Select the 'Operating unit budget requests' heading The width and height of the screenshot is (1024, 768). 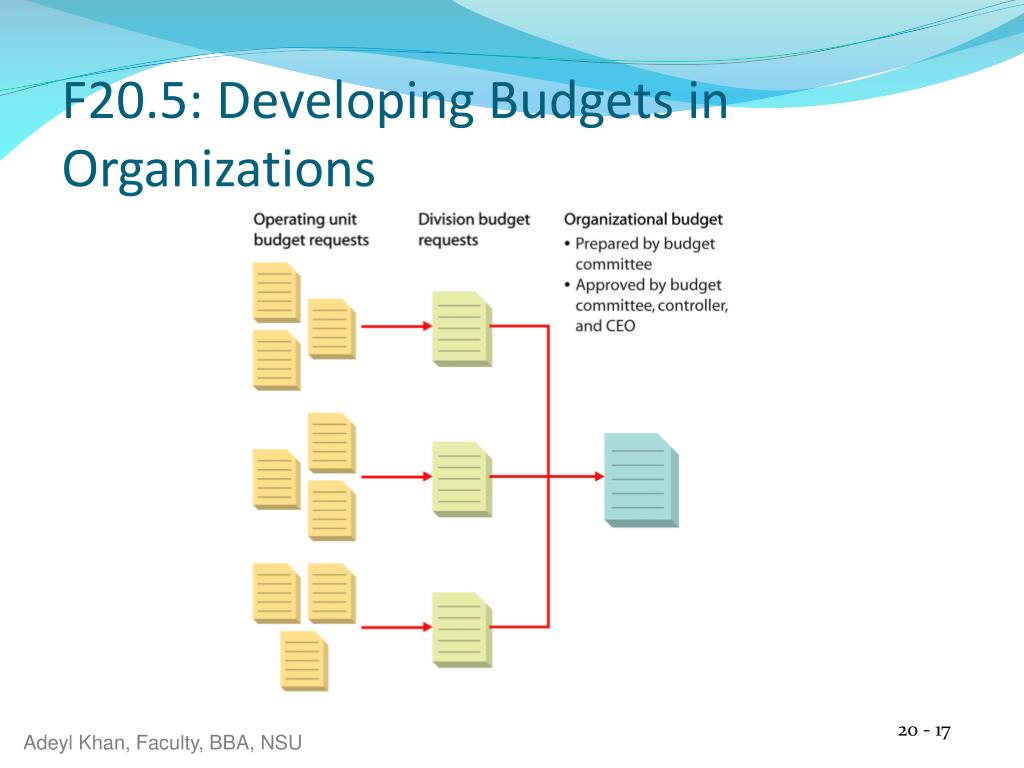click(x=311, y=230)
